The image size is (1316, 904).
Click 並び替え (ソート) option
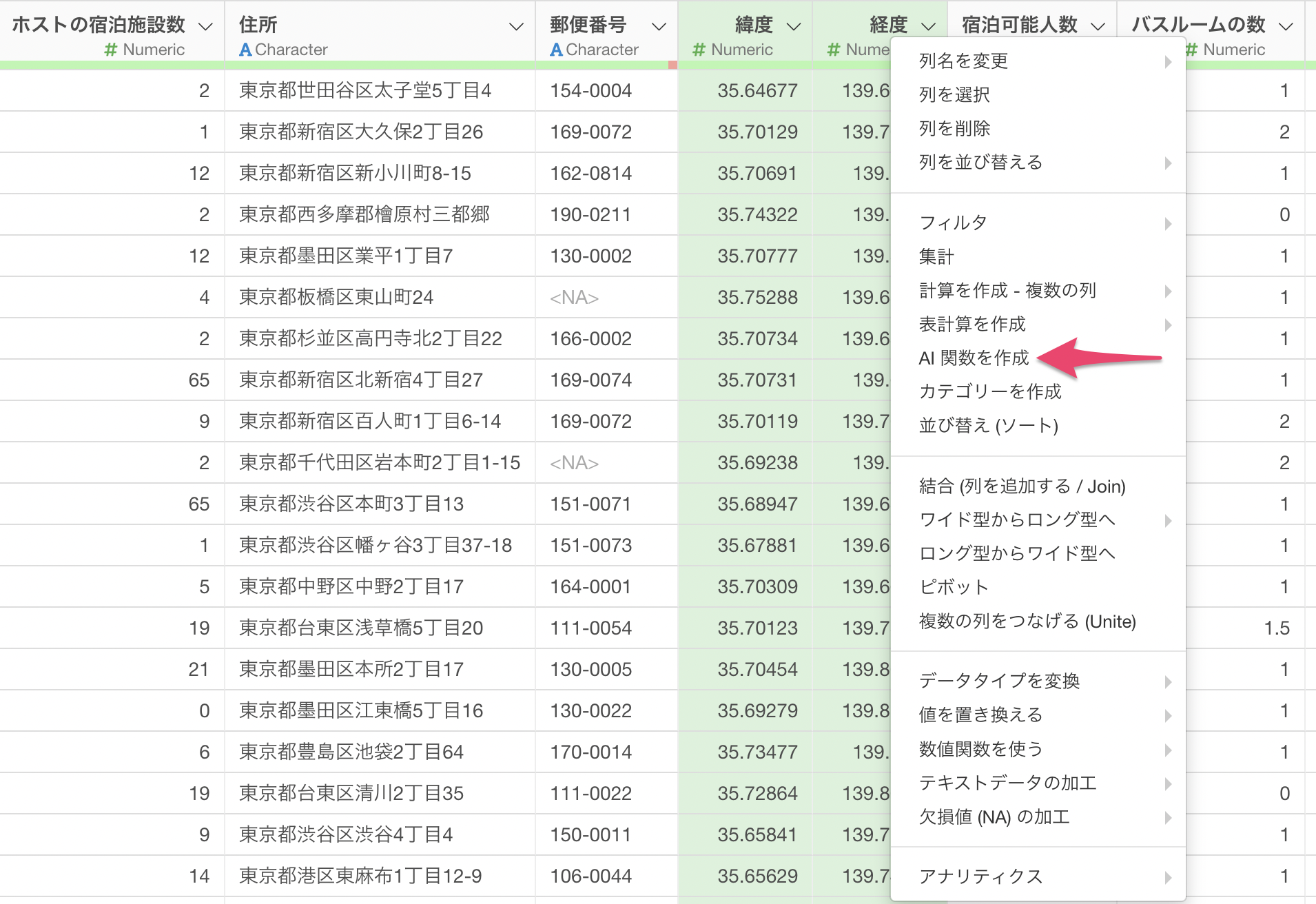click(x=988, y=425)
